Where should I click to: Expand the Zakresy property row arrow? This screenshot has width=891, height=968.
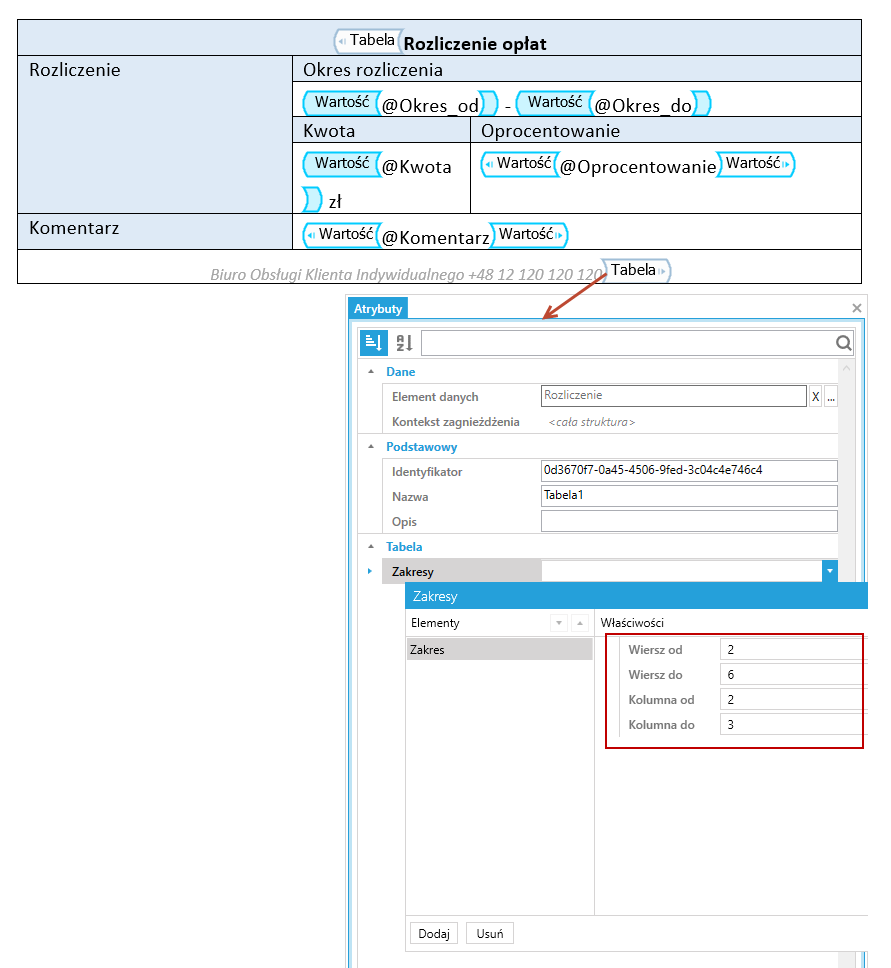pos(370,571)
